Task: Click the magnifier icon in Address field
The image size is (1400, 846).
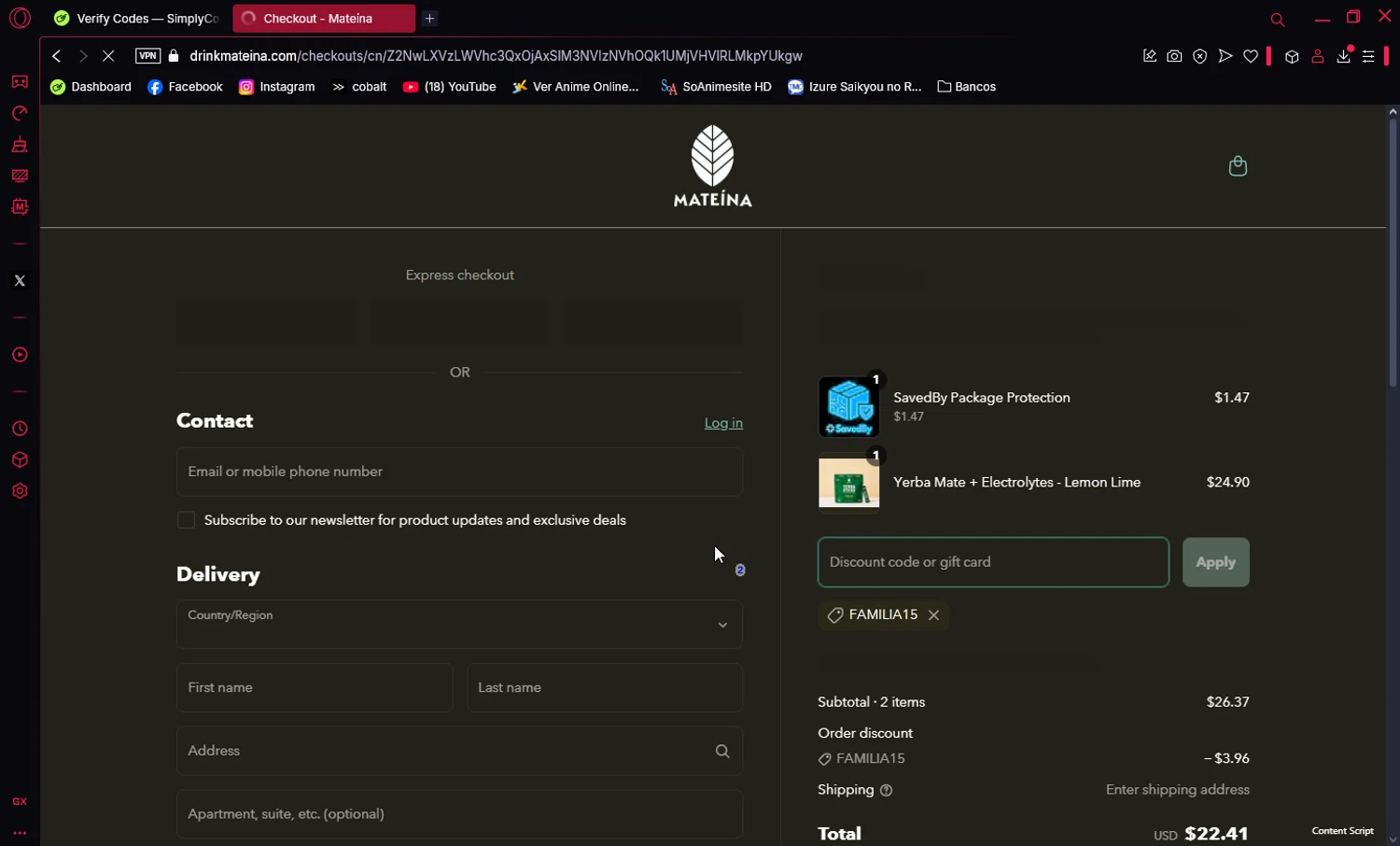Action: pos(722,751)
